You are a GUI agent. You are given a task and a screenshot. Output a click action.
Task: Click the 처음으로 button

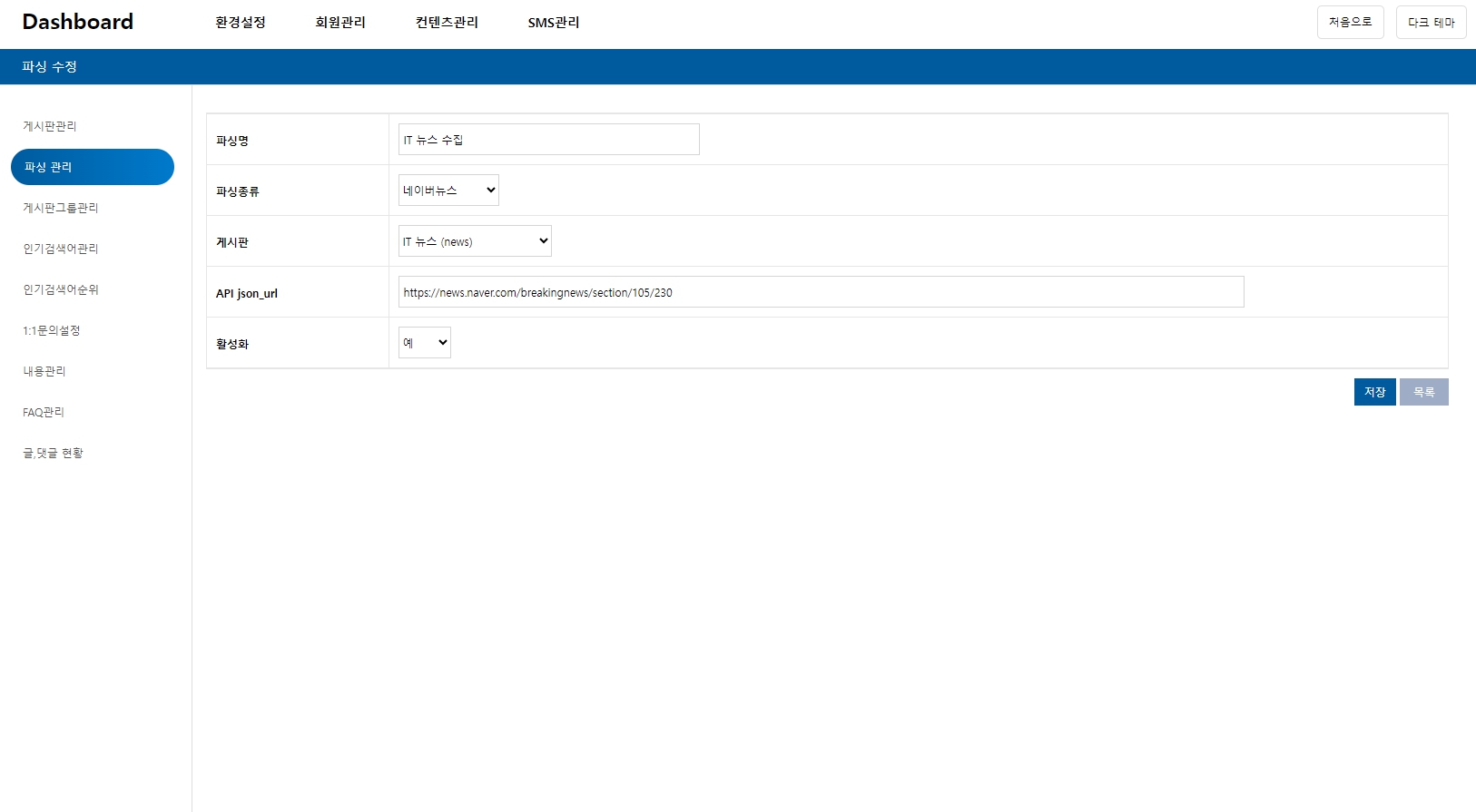click(x=1350, y=22)
